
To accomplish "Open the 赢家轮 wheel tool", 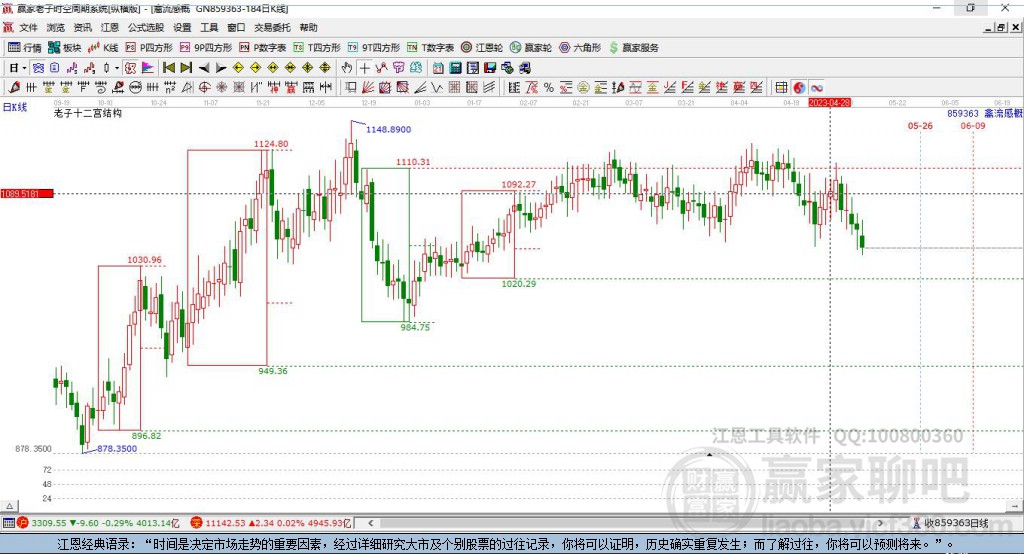I will pos(531,48).
